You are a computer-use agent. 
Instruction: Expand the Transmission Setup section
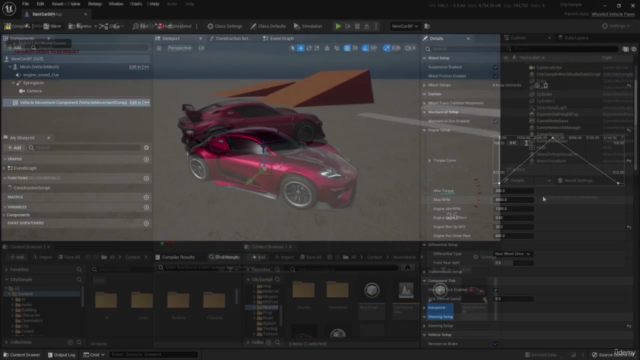(x=424, y=272)
